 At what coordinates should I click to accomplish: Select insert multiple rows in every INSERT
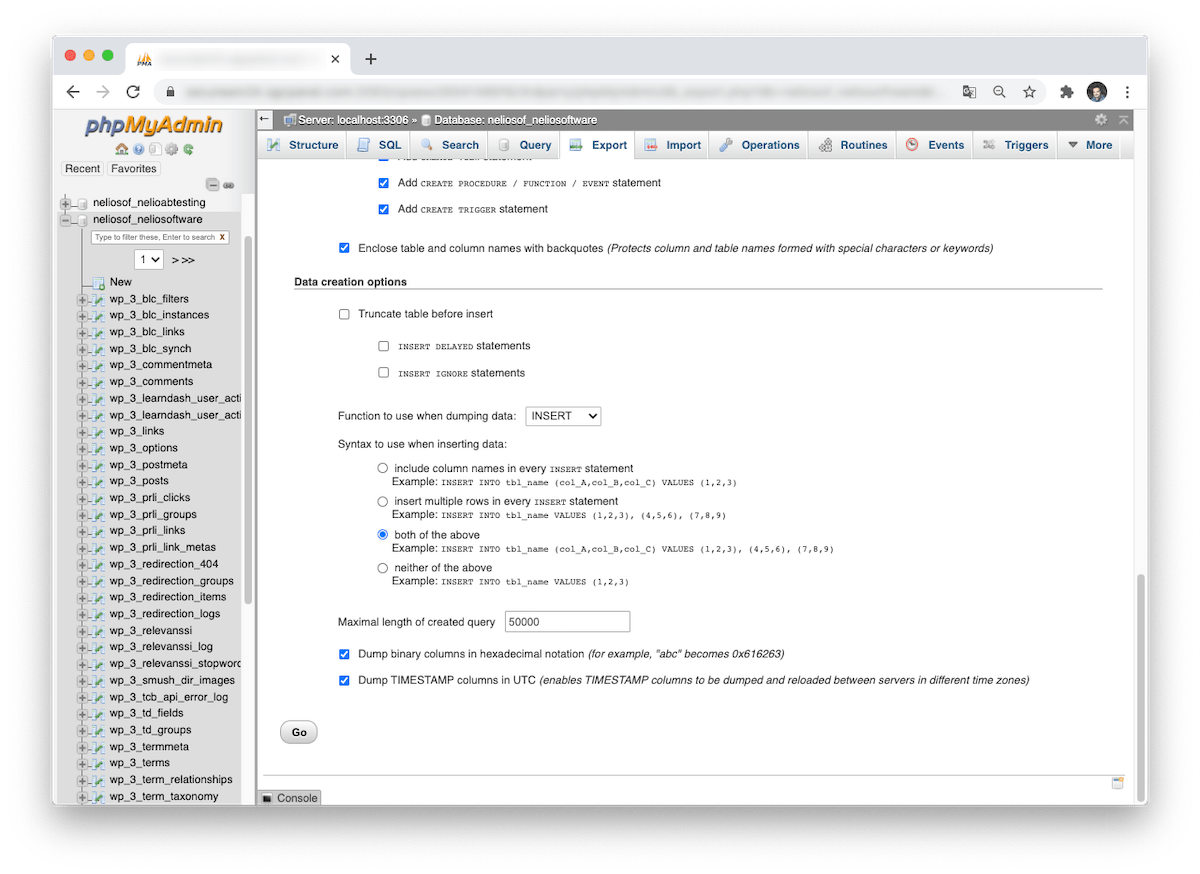[383, 501]
